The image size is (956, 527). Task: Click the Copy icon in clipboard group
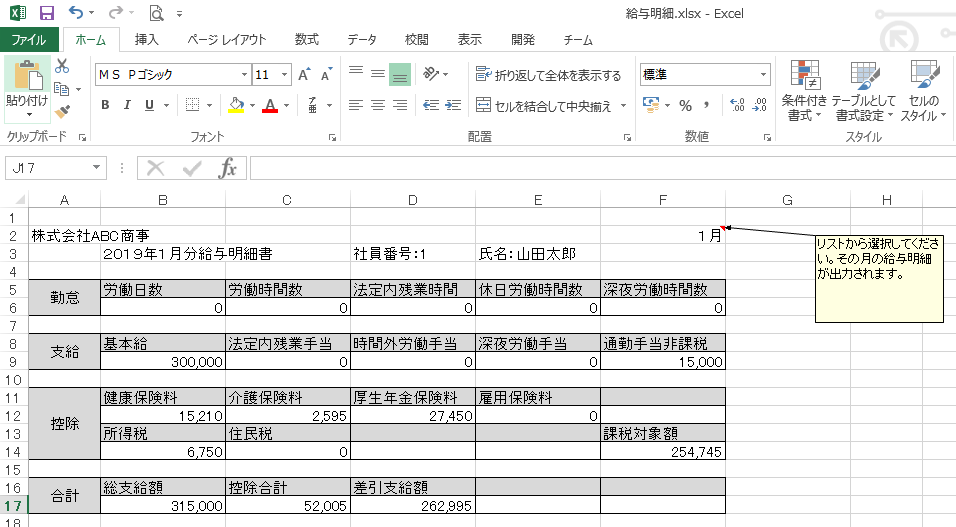[62, 89]
